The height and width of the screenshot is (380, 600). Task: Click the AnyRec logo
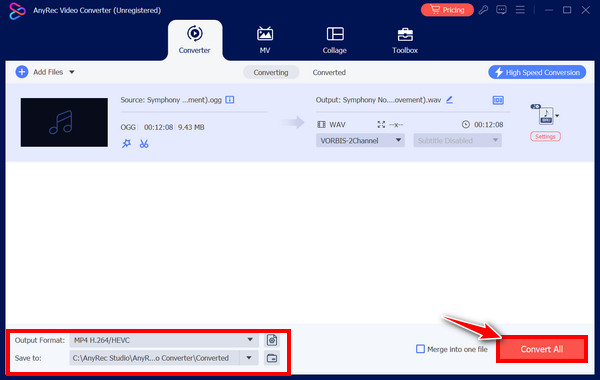tap(17, 11)
